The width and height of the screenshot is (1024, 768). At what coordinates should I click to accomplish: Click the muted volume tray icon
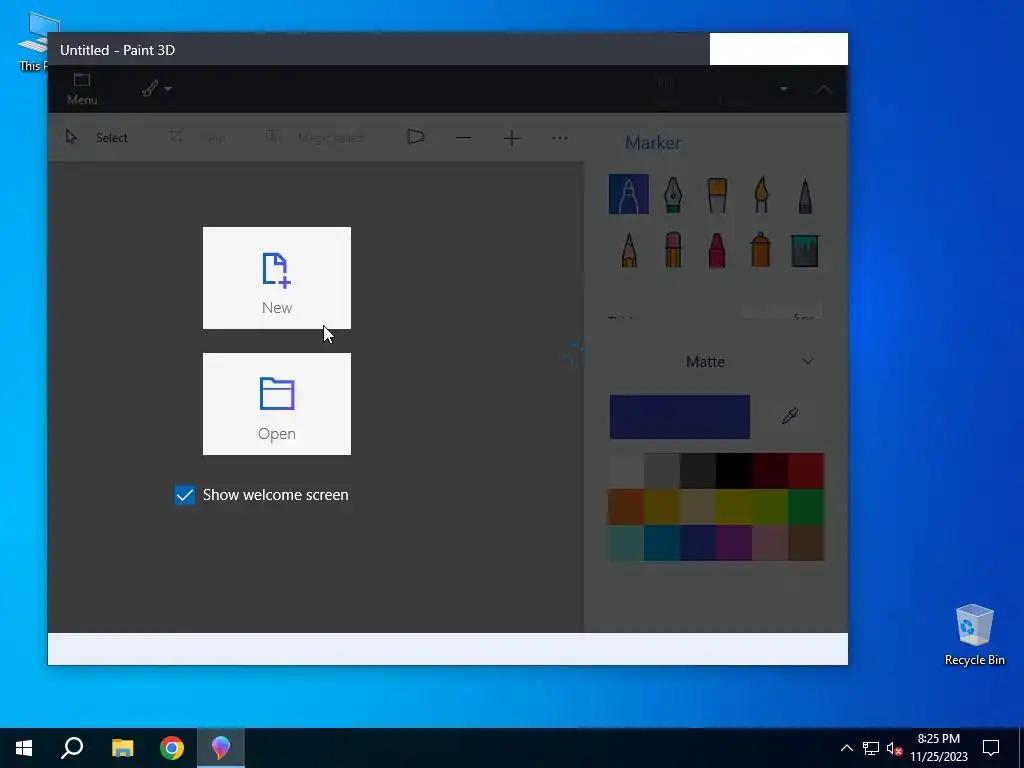click(x=894, y=748)
